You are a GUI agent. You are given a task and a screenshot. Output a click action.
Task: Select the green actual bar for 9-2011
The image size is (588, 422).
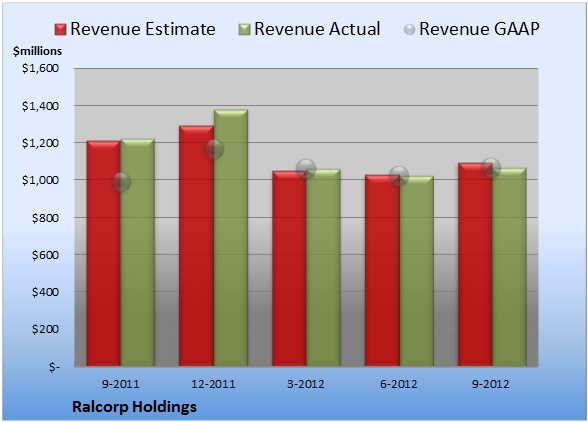(x=138, y=252)
